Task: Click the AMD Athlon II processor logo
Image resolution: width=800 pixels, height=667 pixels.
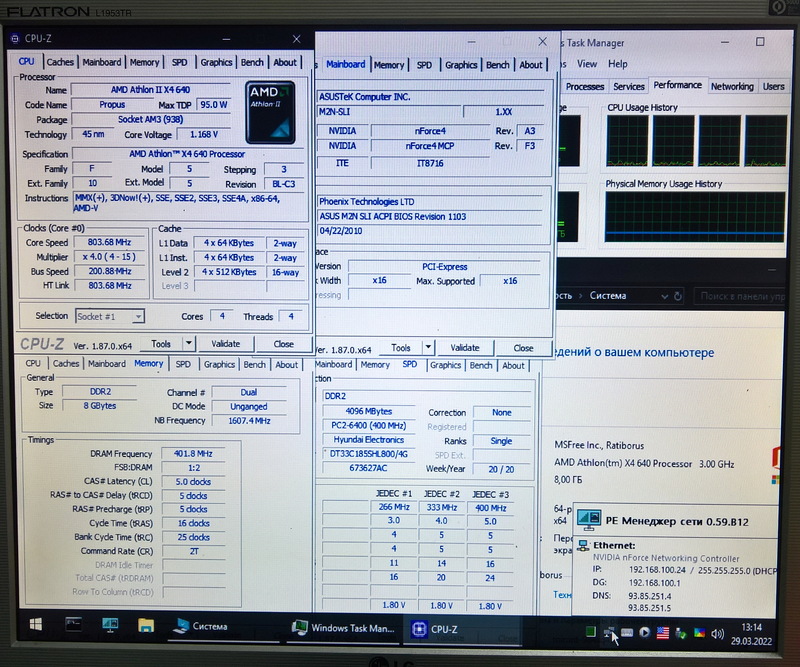Action: point(270,112)
